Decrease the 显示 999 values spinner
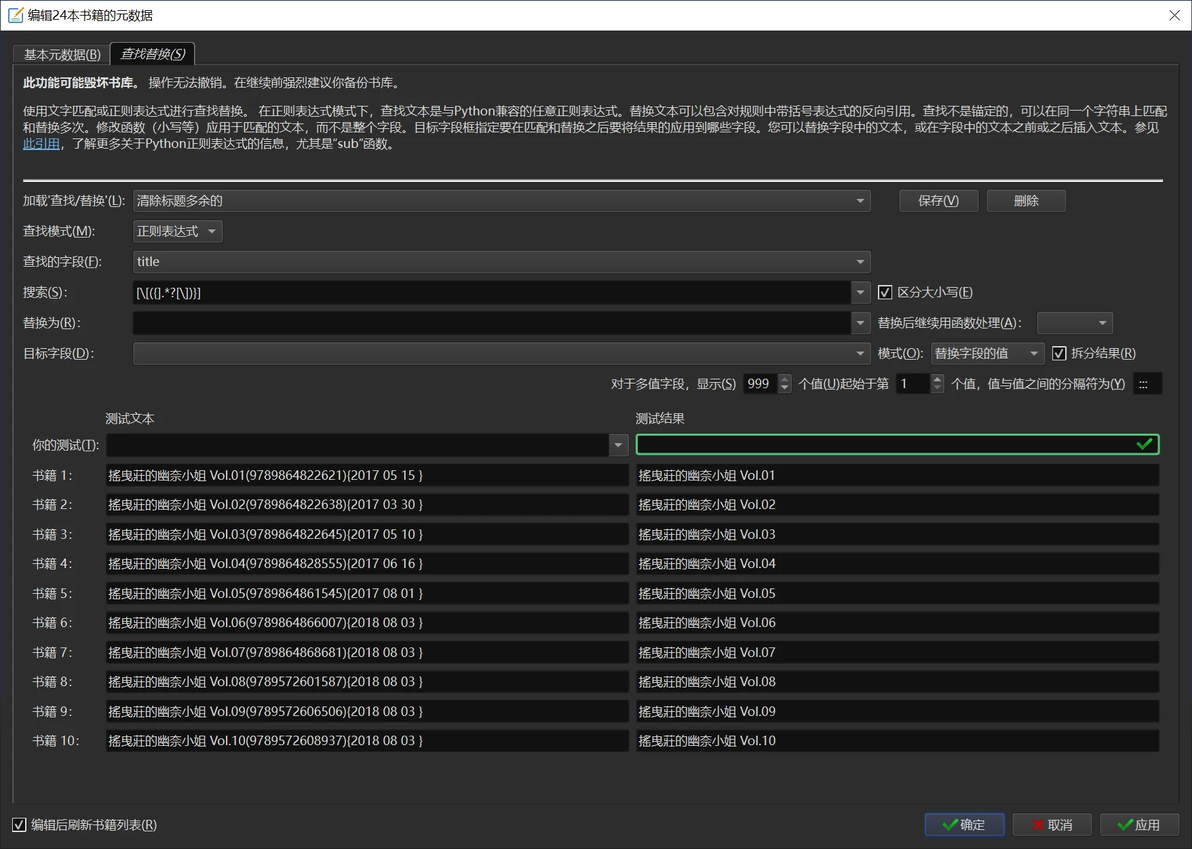The width and height of the screenshot is (1192, 849). pyautogui.click(x=785, y=388)
